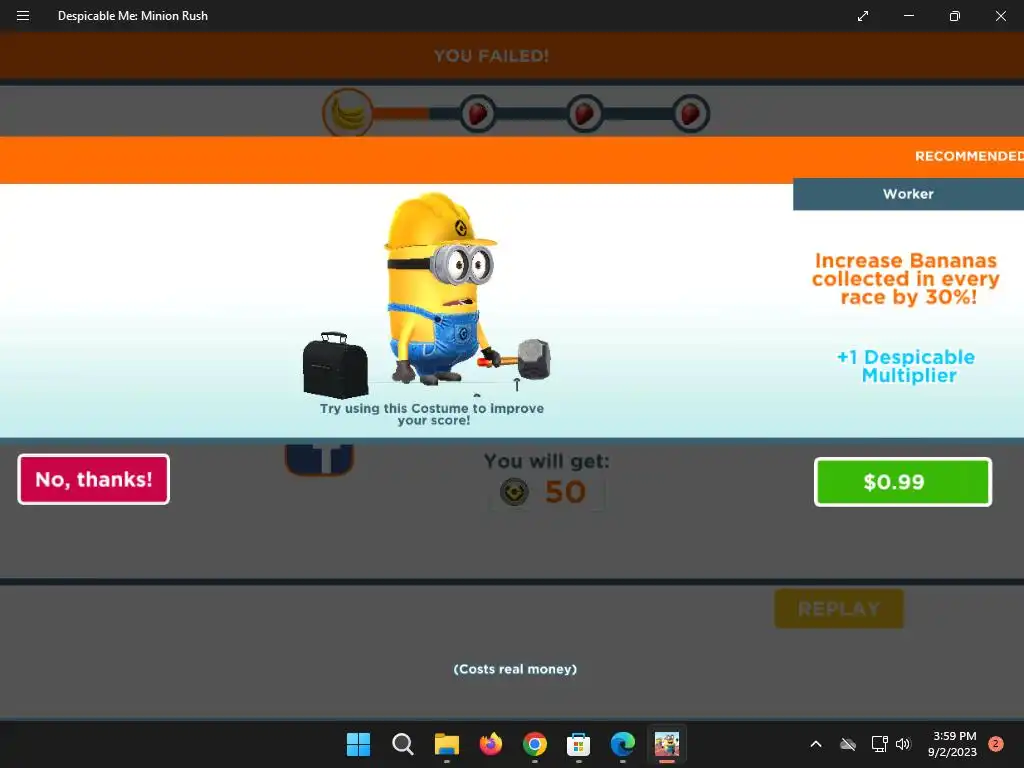
Task: Click the banana progress icon
Action: coord(348,112)
